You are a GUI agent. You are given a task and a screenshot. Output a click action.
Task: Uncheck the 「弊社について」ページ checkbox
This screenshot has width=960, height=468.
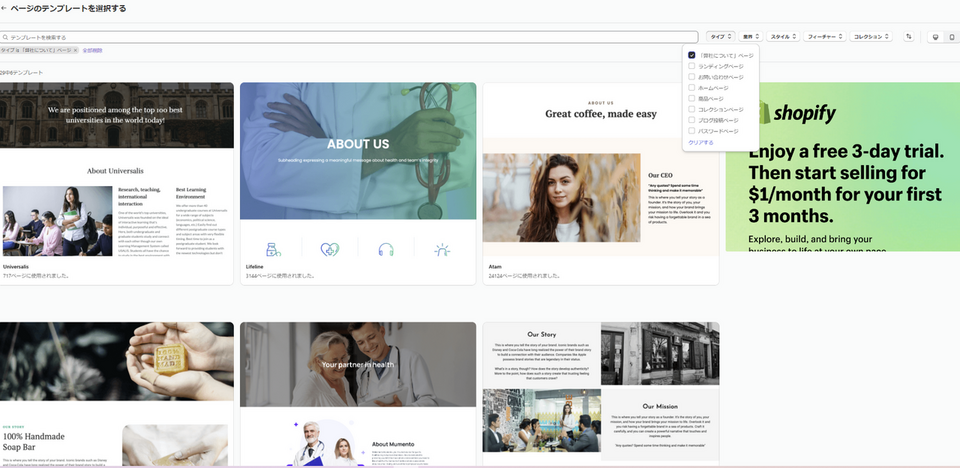(x=692, y=55)
